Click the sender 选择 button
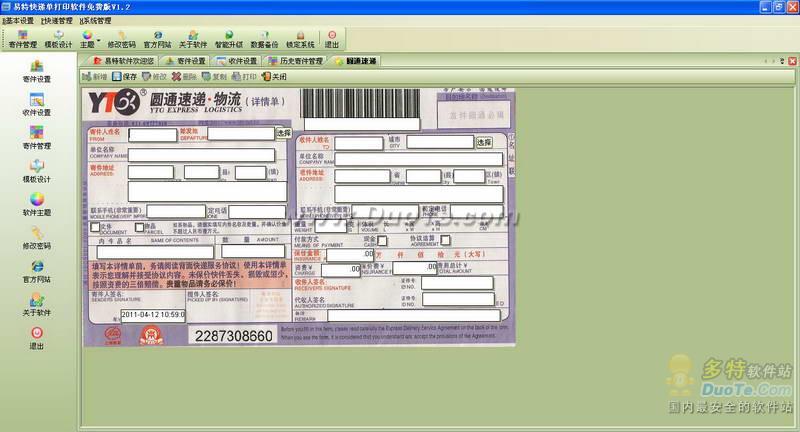This screenshot has width=800, height=432. point(284,133)
